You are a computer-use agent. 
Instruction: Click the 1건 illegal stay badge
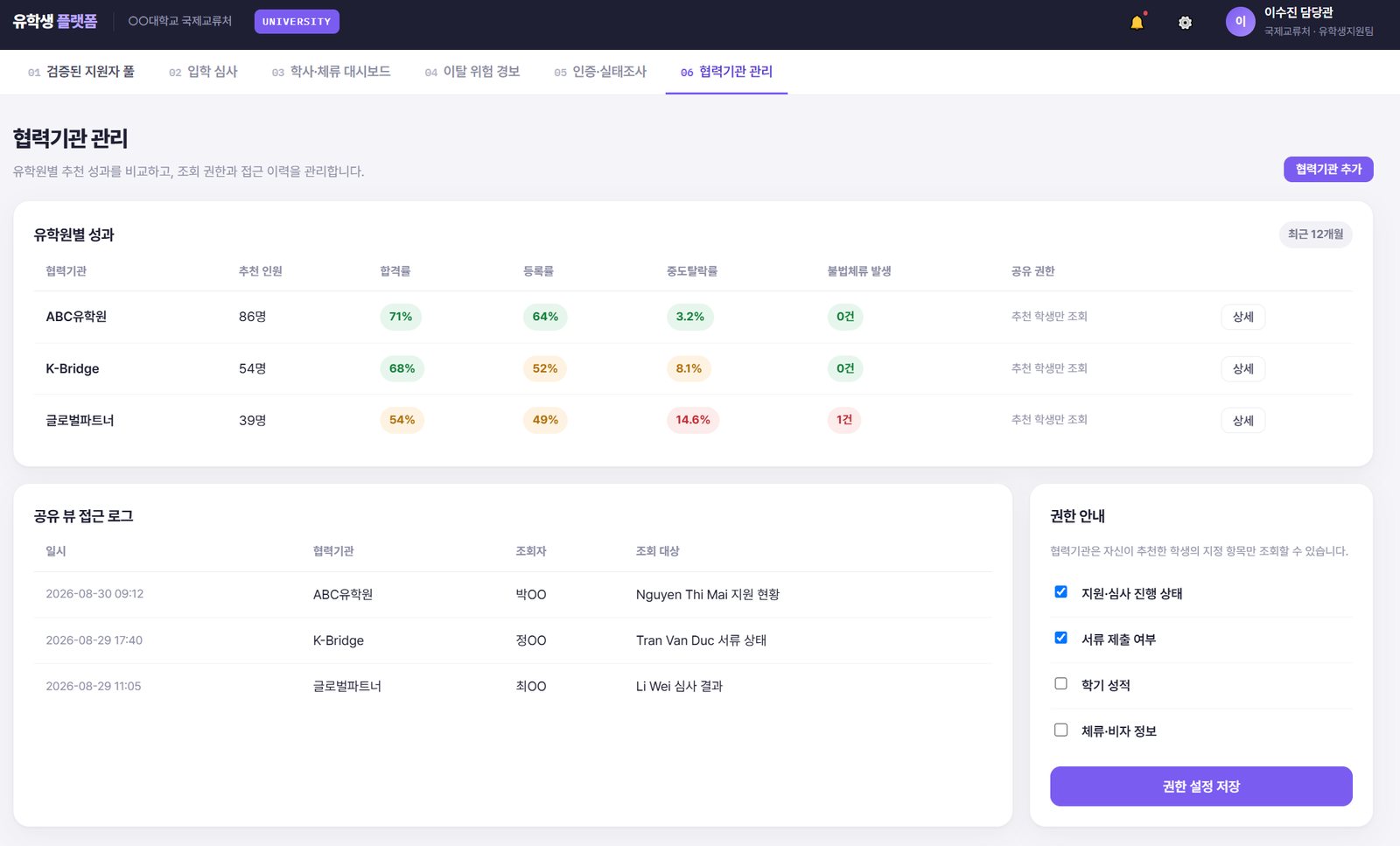pos(844,420)
